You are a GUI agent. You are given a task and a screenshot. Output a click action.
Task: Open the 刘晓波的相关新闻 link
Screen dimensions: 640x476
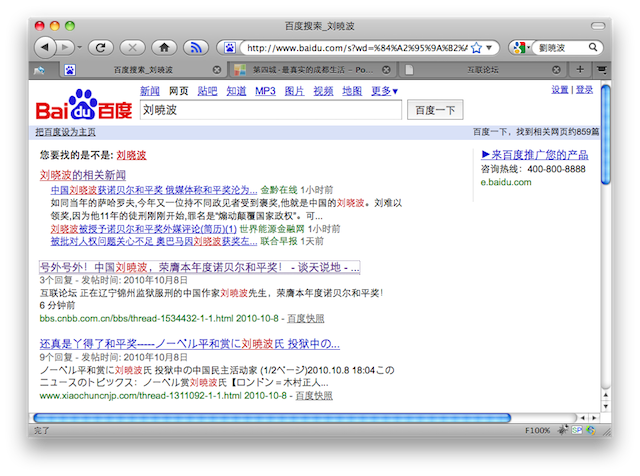[x=83, y=175]
